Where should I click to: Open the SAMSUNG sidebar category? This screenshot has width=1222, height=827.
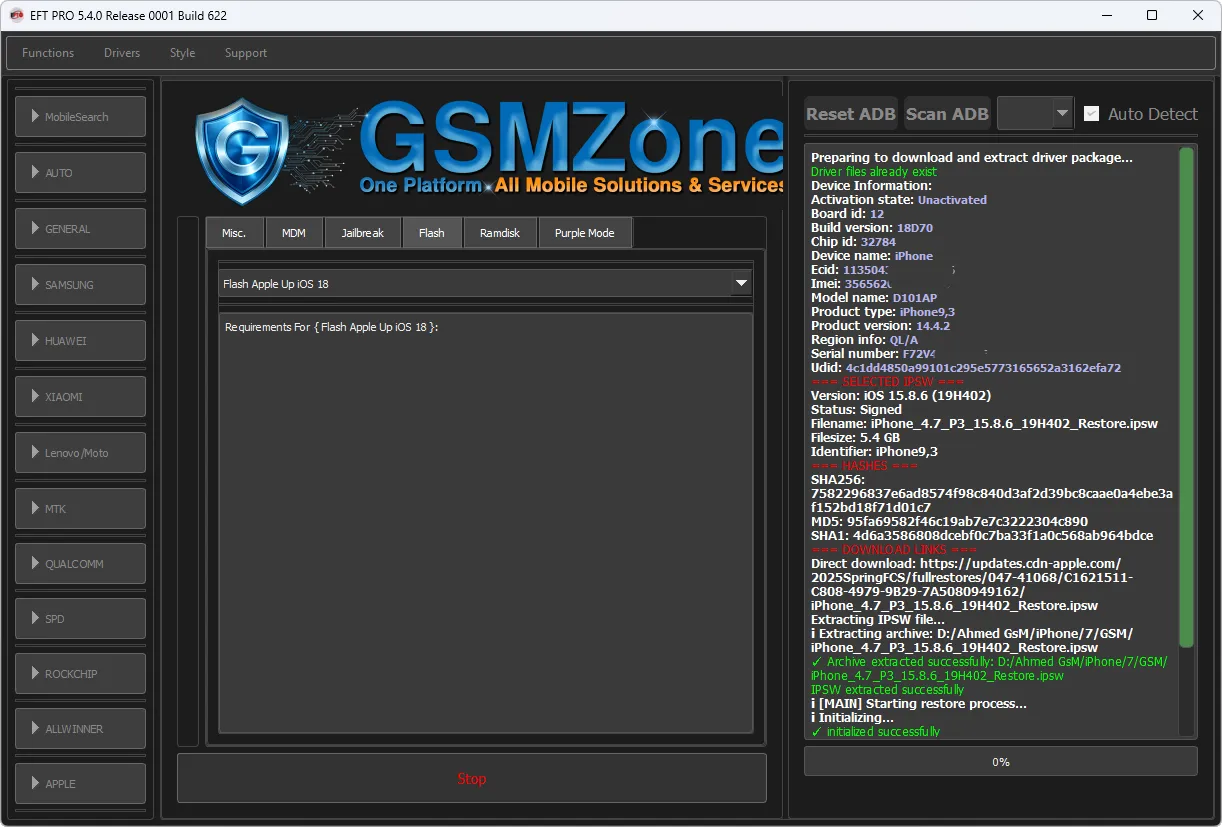click(81, 285)
